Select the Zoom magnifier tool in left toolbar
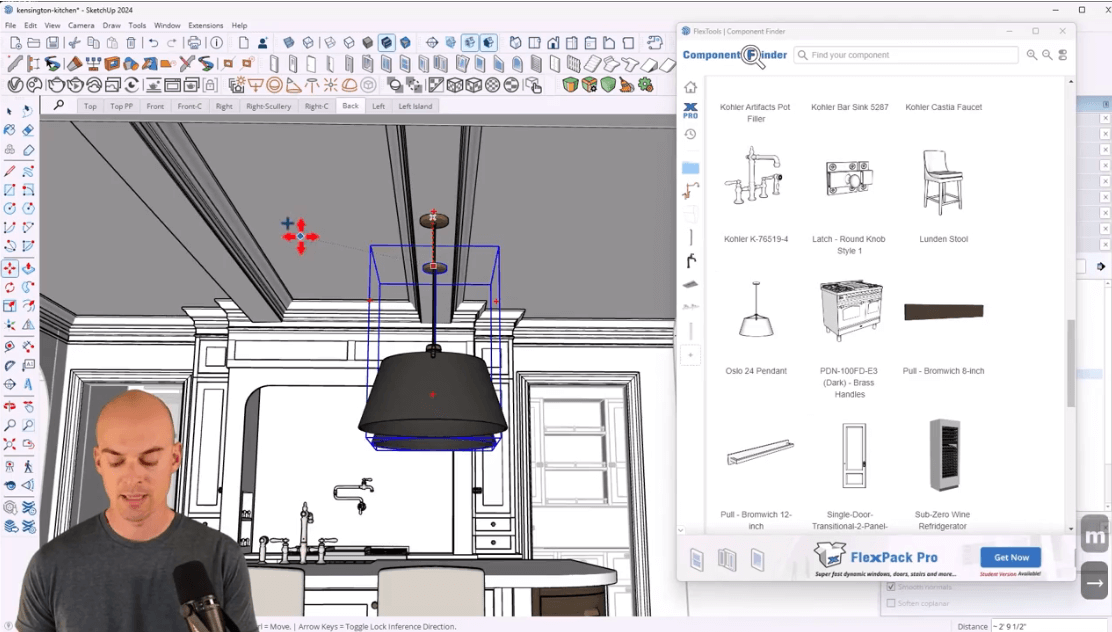 [x=10, y=426]
